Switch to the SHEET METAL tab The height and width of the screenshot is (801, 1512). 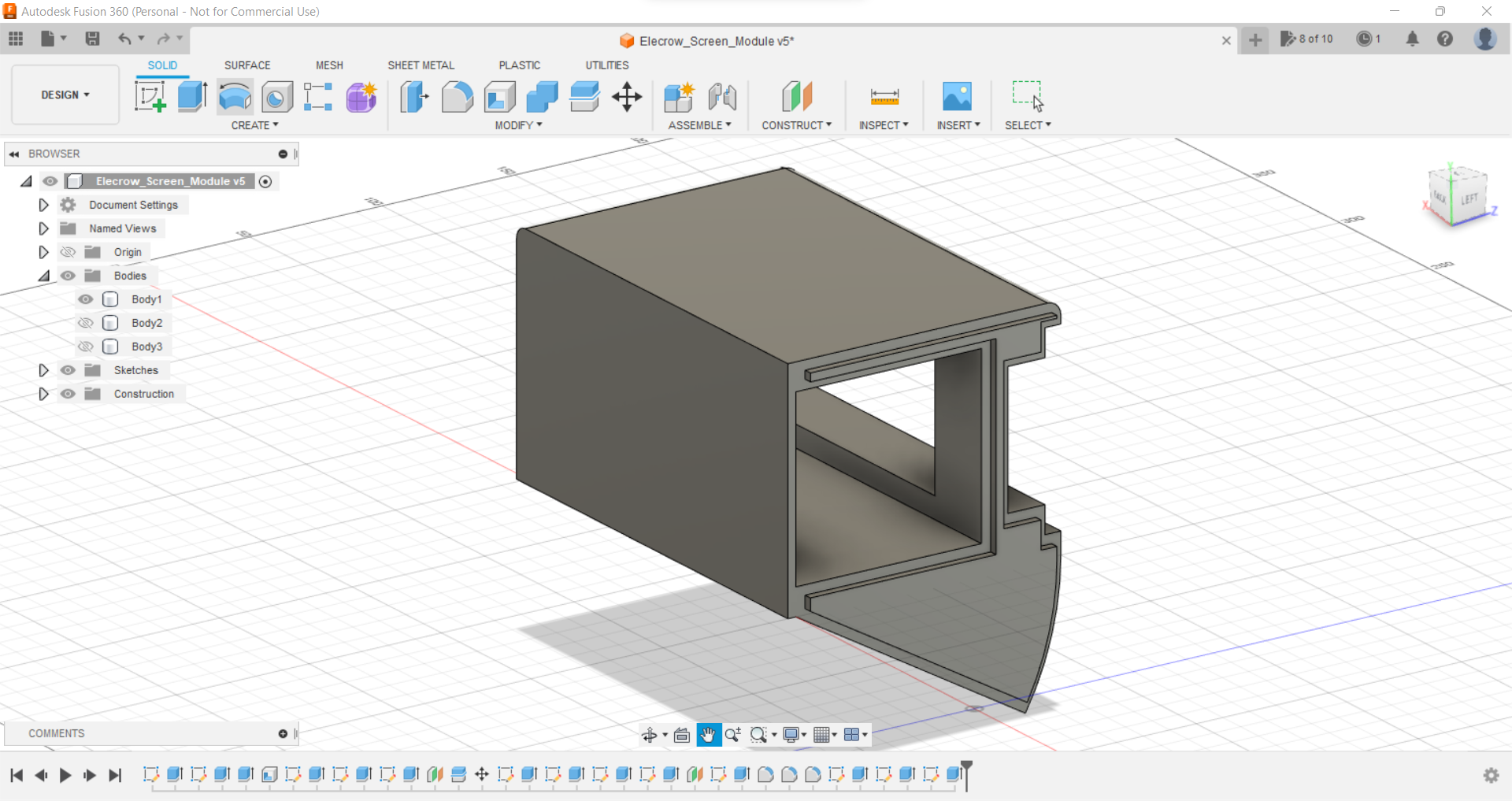click(421, 65)
